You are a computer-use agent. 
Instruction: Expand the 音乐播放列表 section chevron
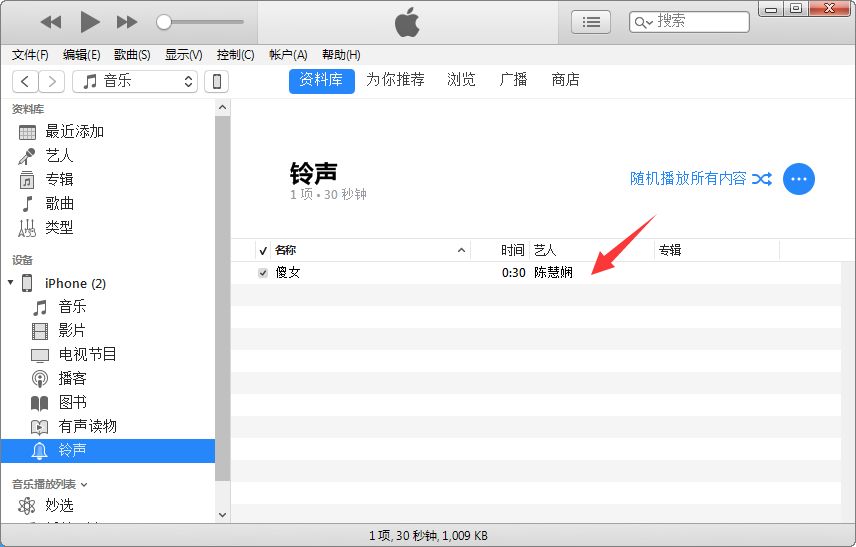click(x=84, y=484)
